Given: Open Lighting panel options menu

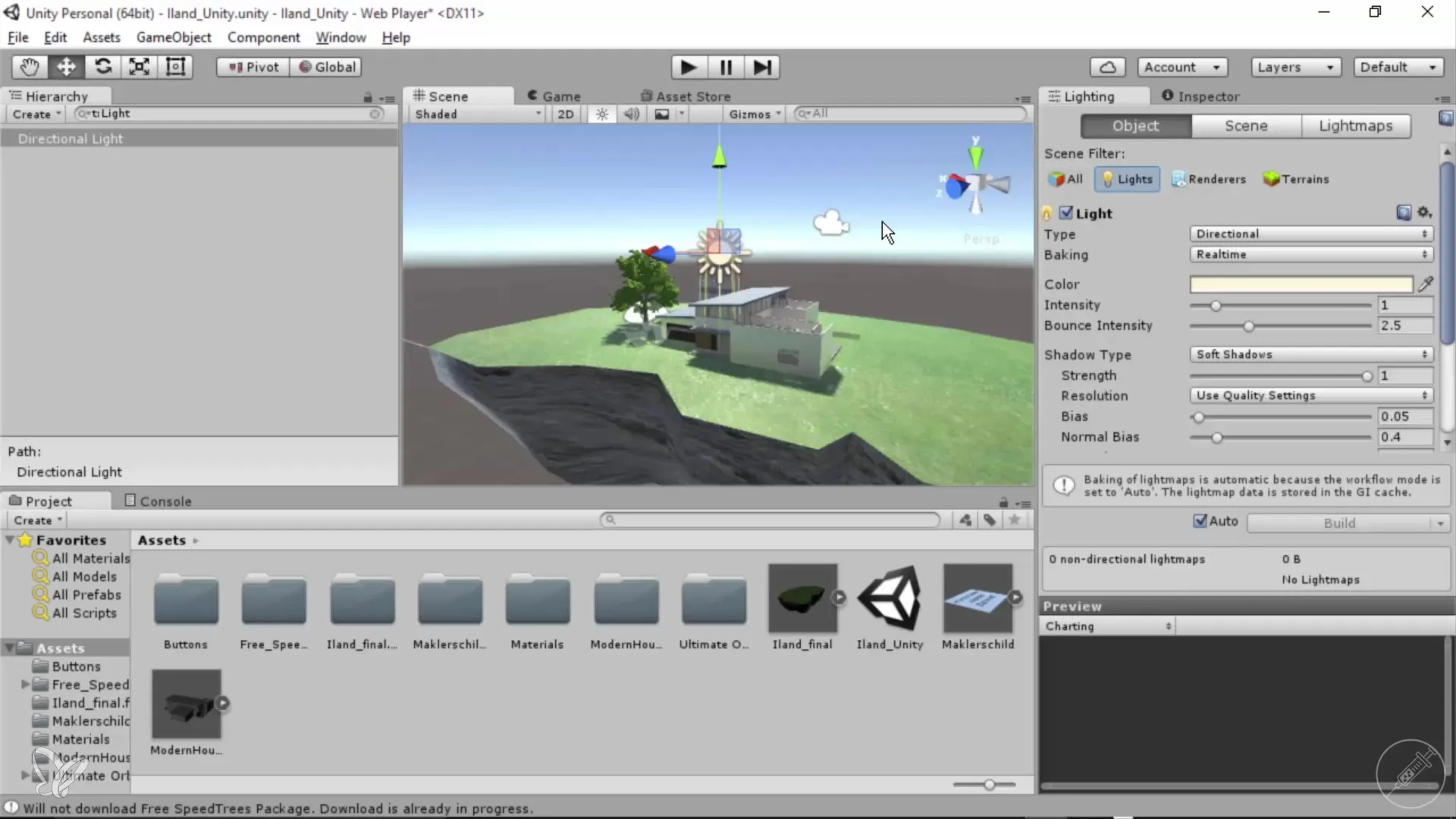Looking at the screenshot, I should pos(1442,99).
